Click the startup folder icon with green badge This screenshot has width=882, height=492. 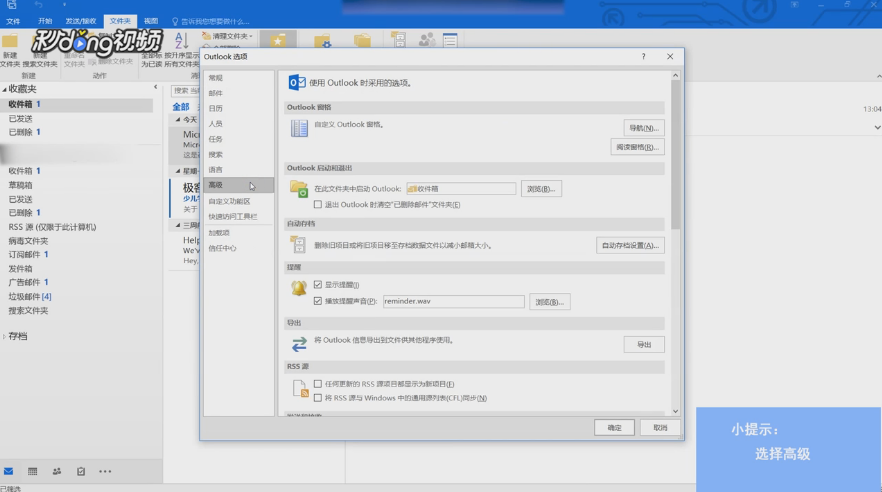click(x=299, y=188)
